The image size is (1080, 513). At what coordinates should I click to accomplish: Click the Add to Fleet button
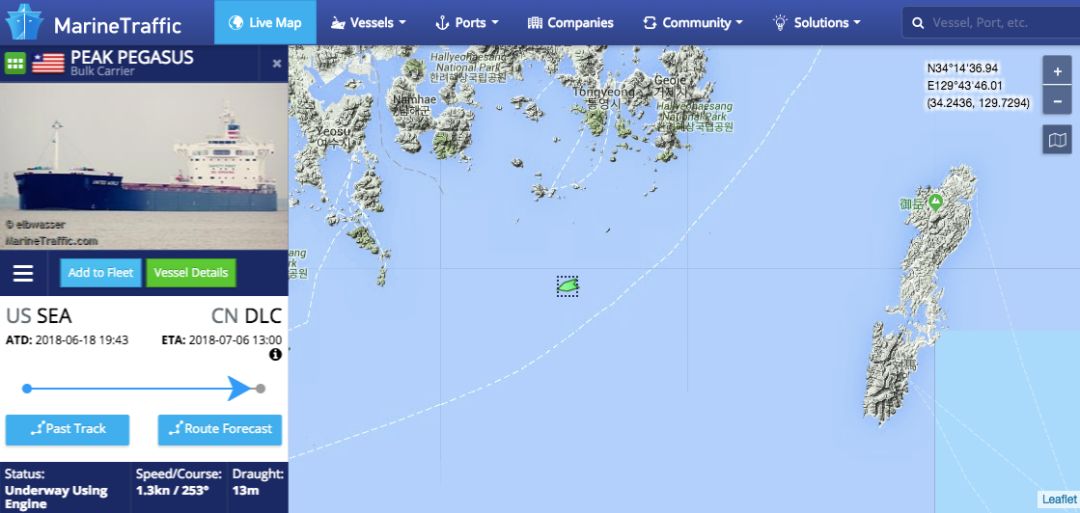tap(101, 273)
